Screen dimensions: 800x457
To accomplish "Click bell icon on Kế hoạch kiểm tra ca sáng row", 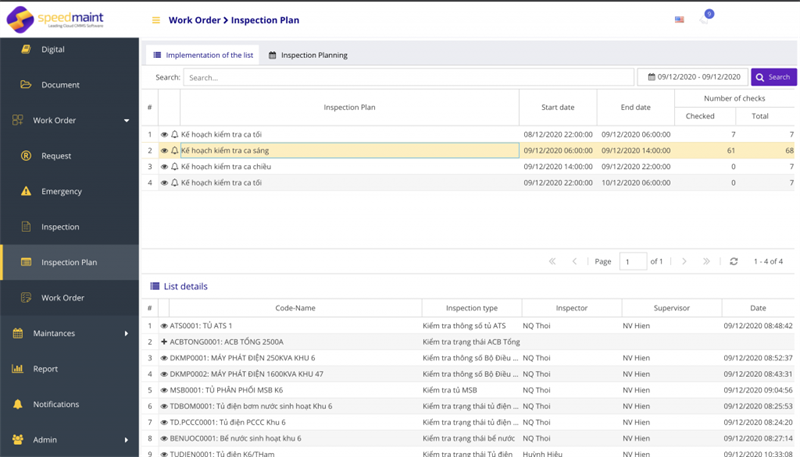I will (x=174, y=150).
